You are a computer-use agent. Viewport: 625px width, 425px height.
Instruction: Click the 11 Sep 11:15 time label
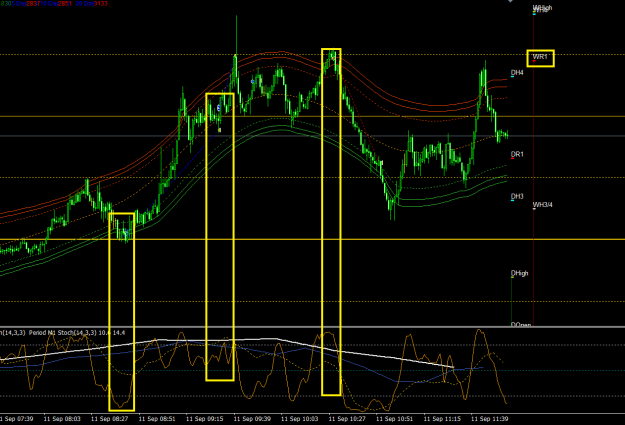tap(442, 419)
